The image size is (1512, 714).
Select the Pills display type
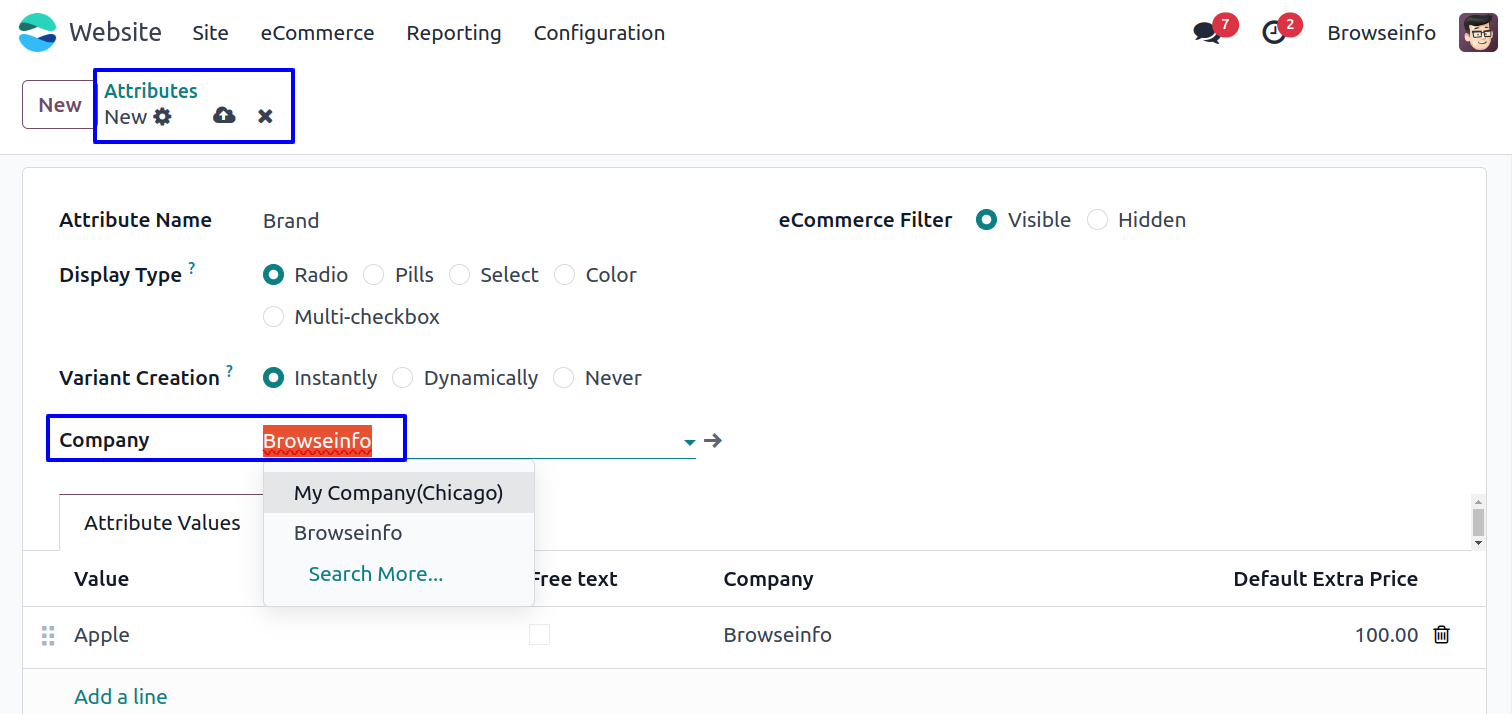pyautogui.click(x=374, y=275)
